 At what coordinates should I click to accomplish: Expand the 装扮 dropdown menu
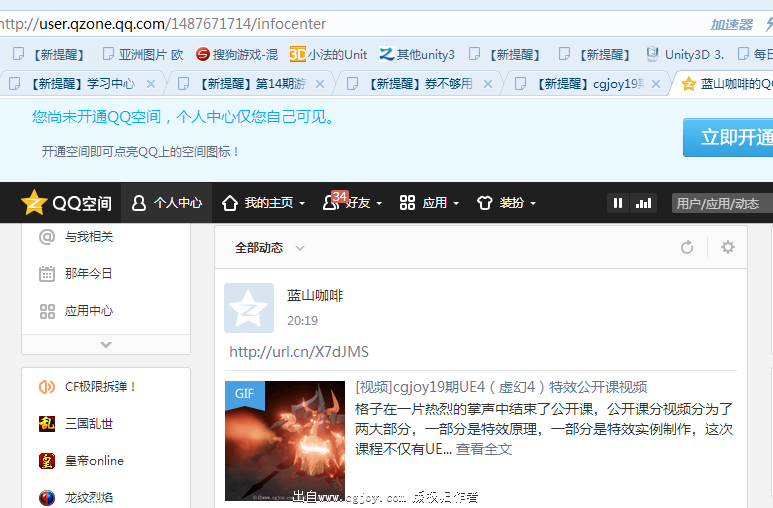point(506,203)
